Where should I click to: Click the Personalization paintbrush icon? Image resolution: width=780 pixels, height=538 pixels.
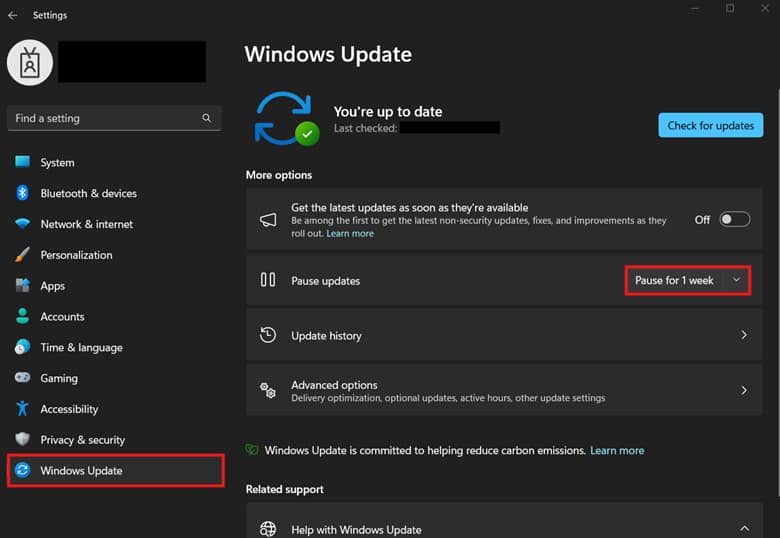click(x=22, y=255)
